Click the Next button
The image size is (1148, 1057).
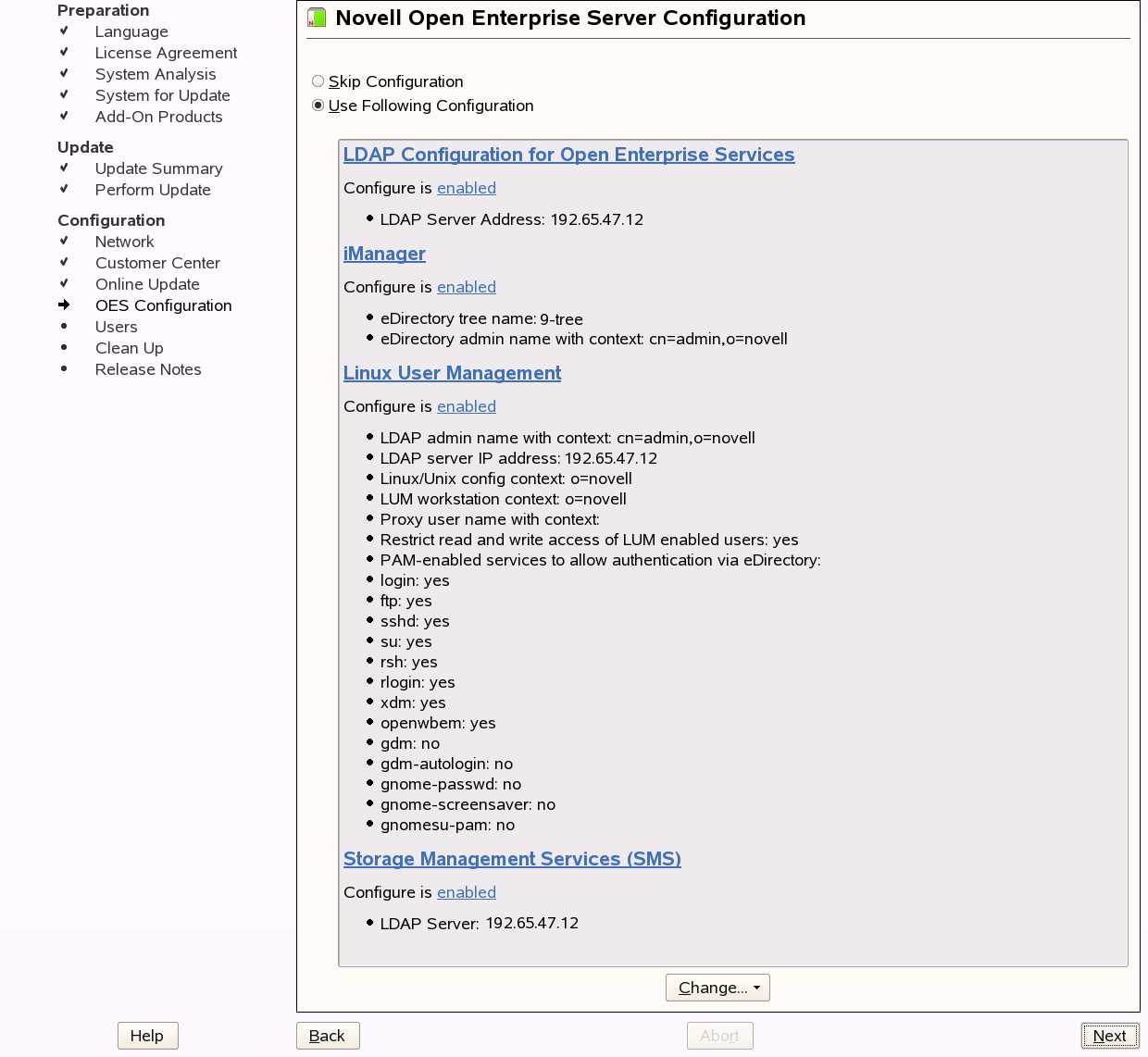pyautogui.click(x=1109, y=1036)
